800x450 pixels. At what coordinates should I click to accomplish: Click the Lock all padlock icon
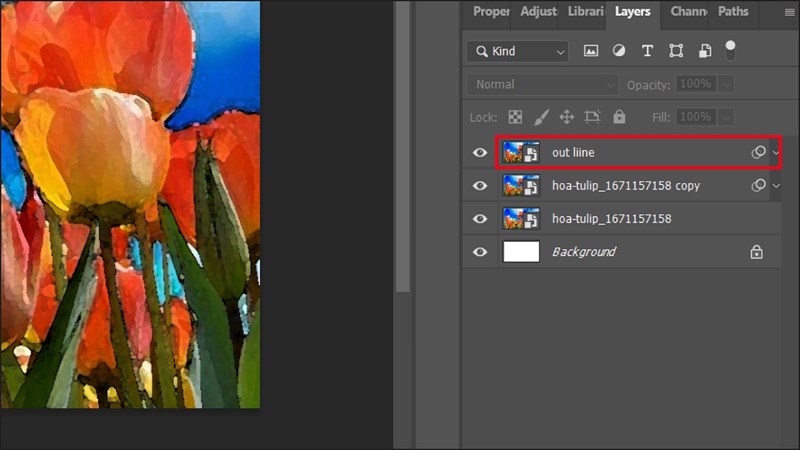[619, 117]
